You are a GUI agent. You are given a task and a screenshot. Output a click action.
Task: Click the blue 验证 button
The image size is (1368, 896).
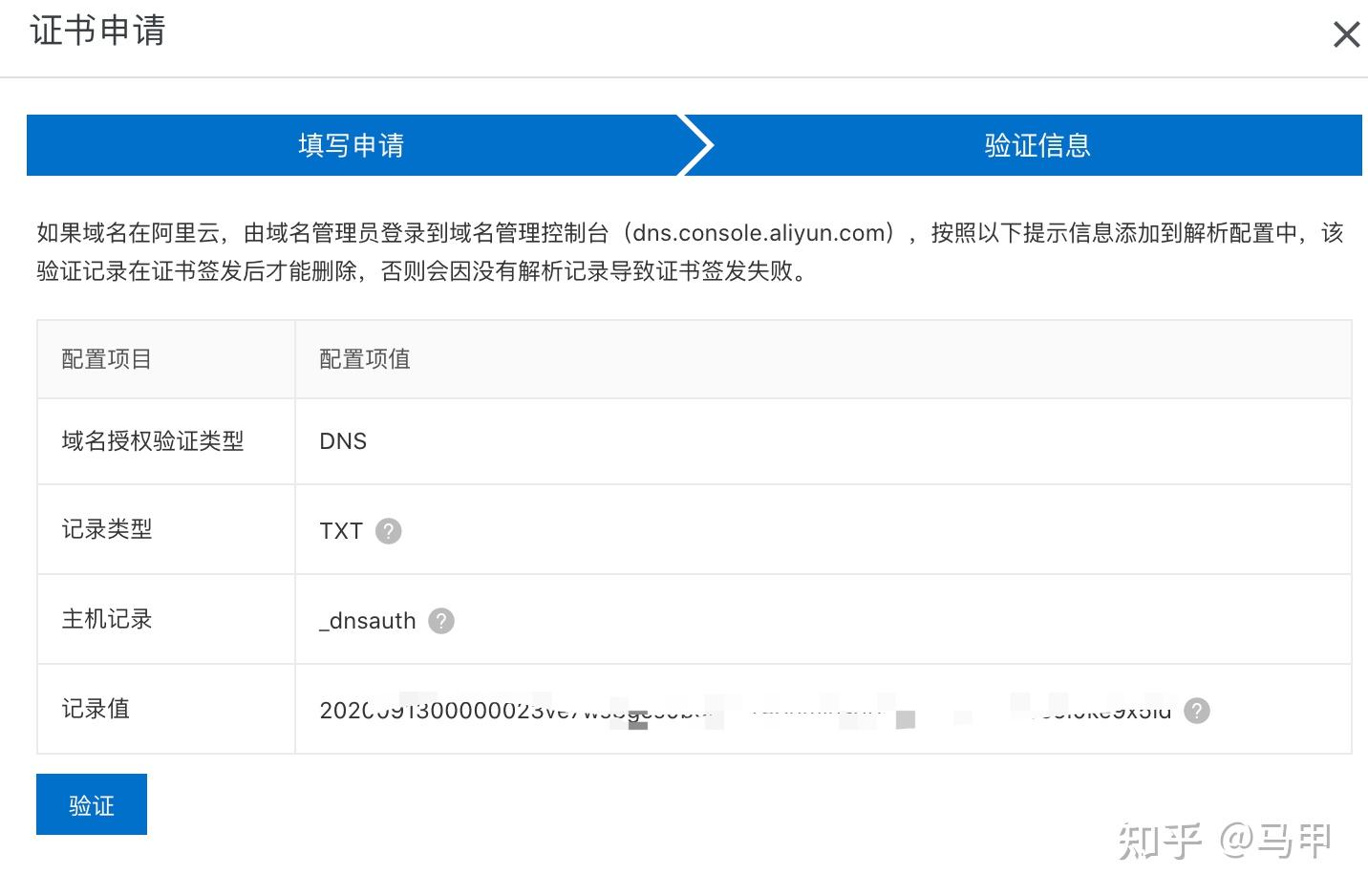point(92,804)
